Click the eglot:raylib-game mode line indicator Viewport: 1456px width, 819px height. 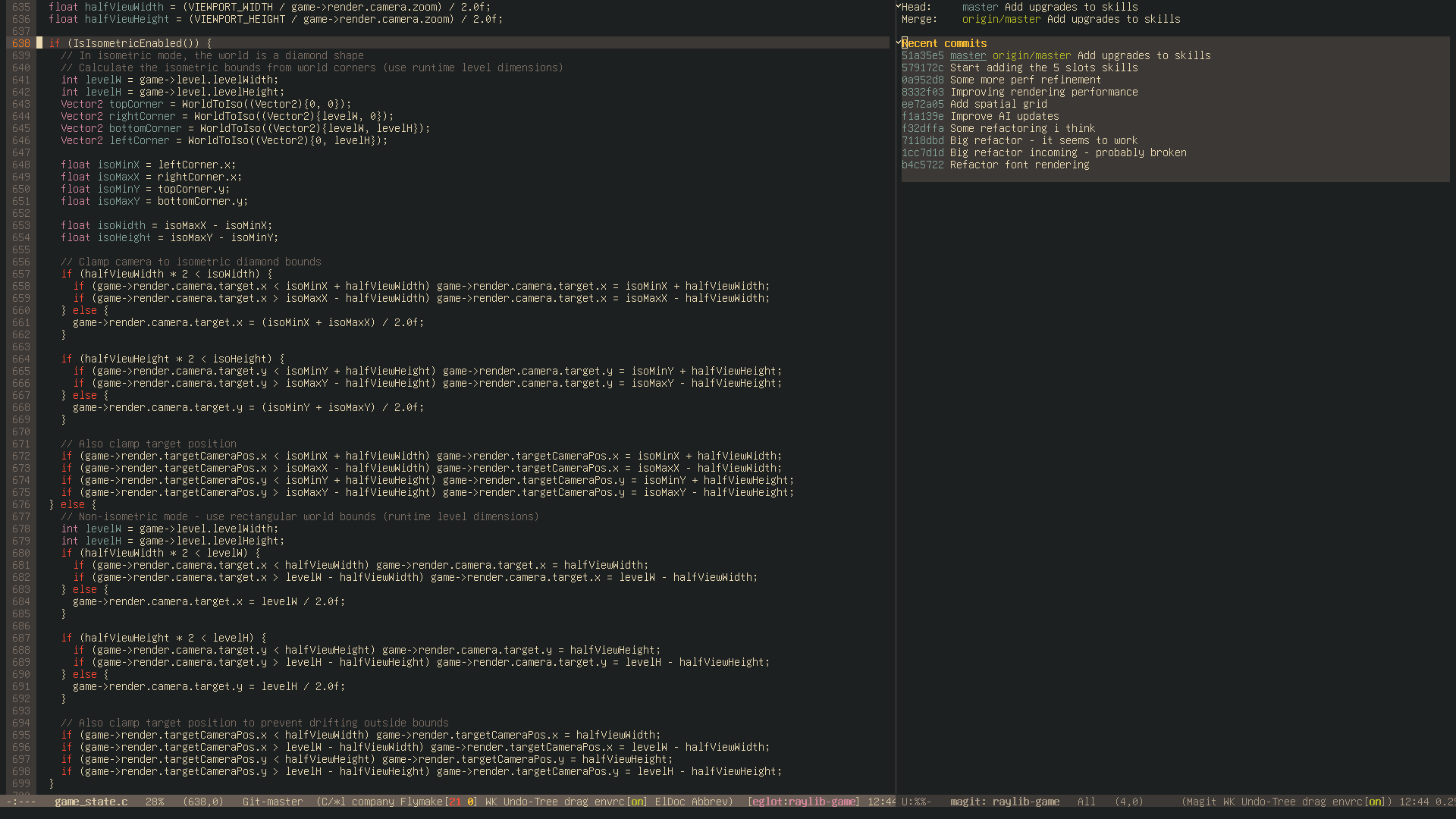[x=803, y=802]
